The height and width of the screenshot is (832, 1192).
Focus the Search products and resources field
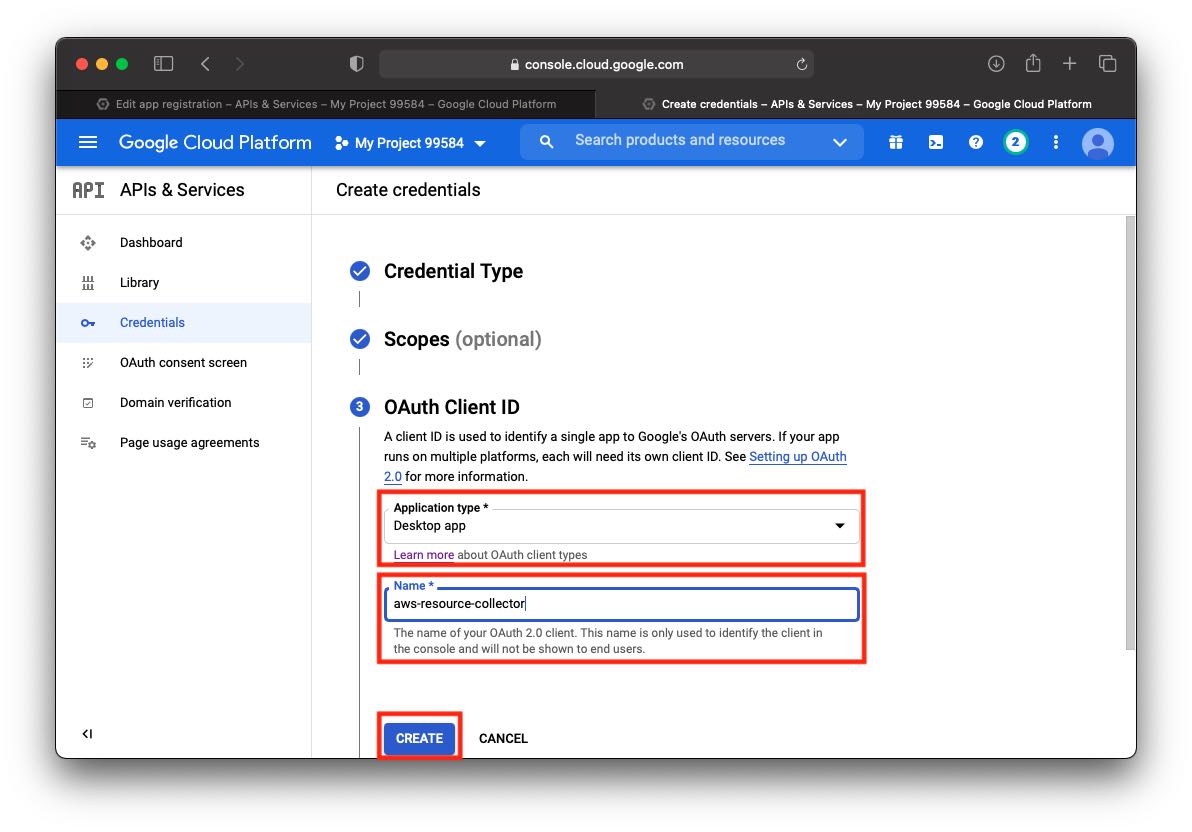680,141
